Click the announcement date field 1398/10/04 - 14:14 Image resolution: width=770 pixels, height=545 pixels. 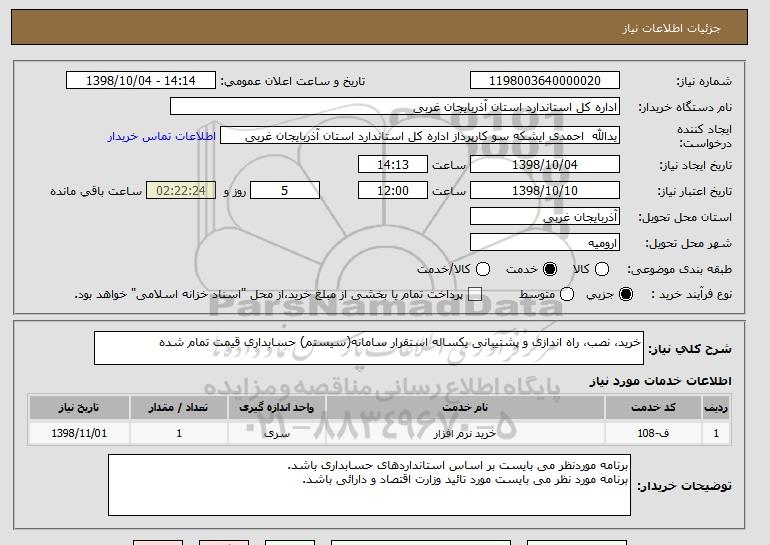coord(141,81)
